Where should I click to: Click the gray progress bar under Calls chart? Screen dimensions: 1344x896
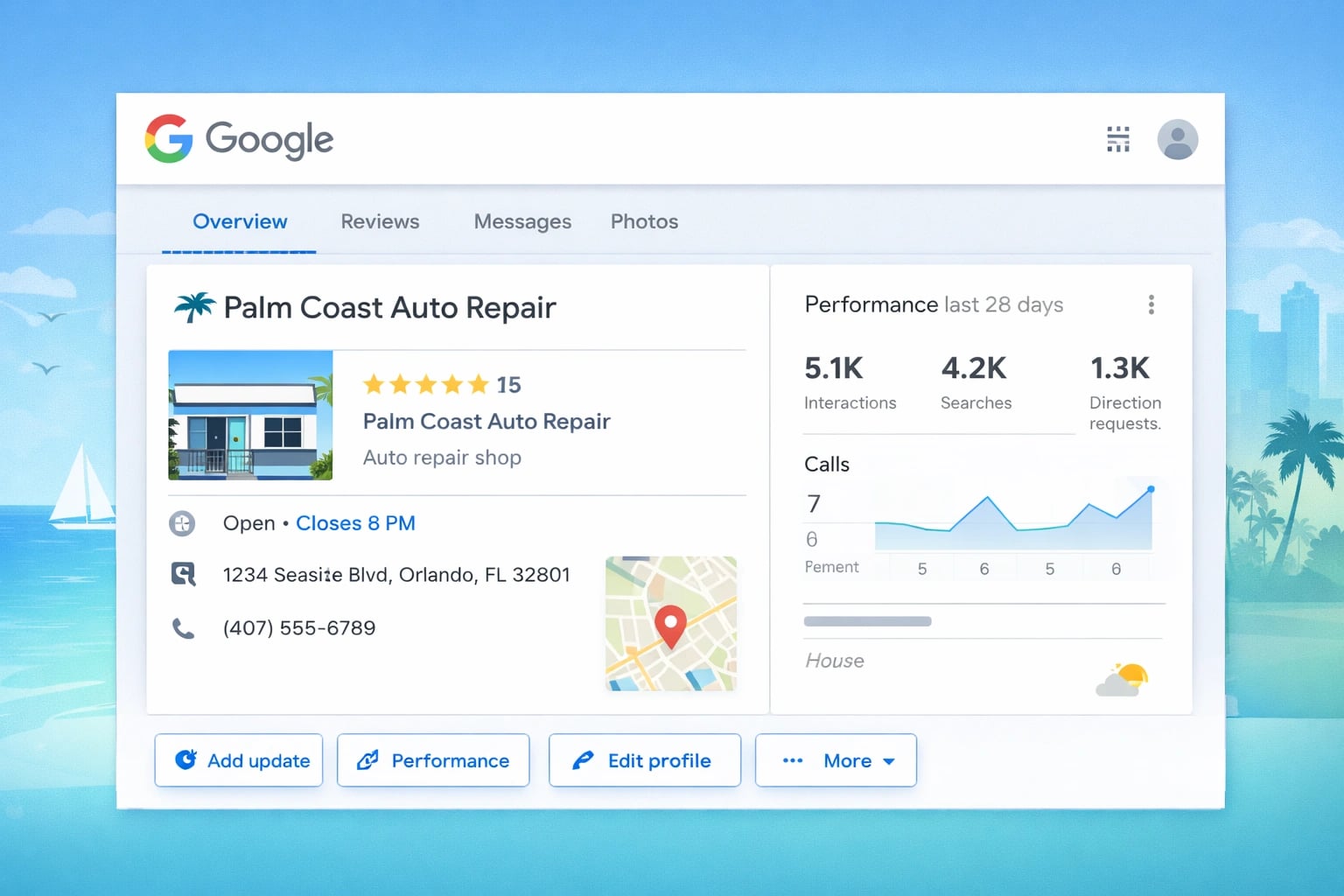pos(867,621)
